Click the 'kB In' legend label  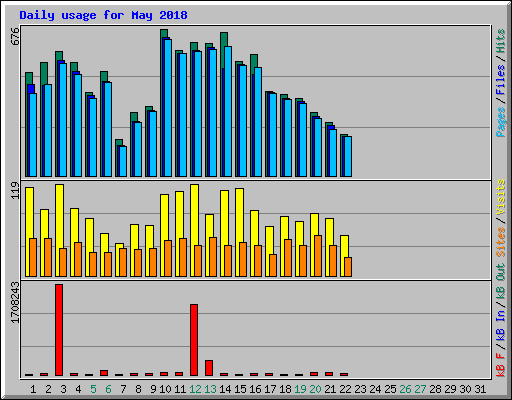(x=501, y=326)
